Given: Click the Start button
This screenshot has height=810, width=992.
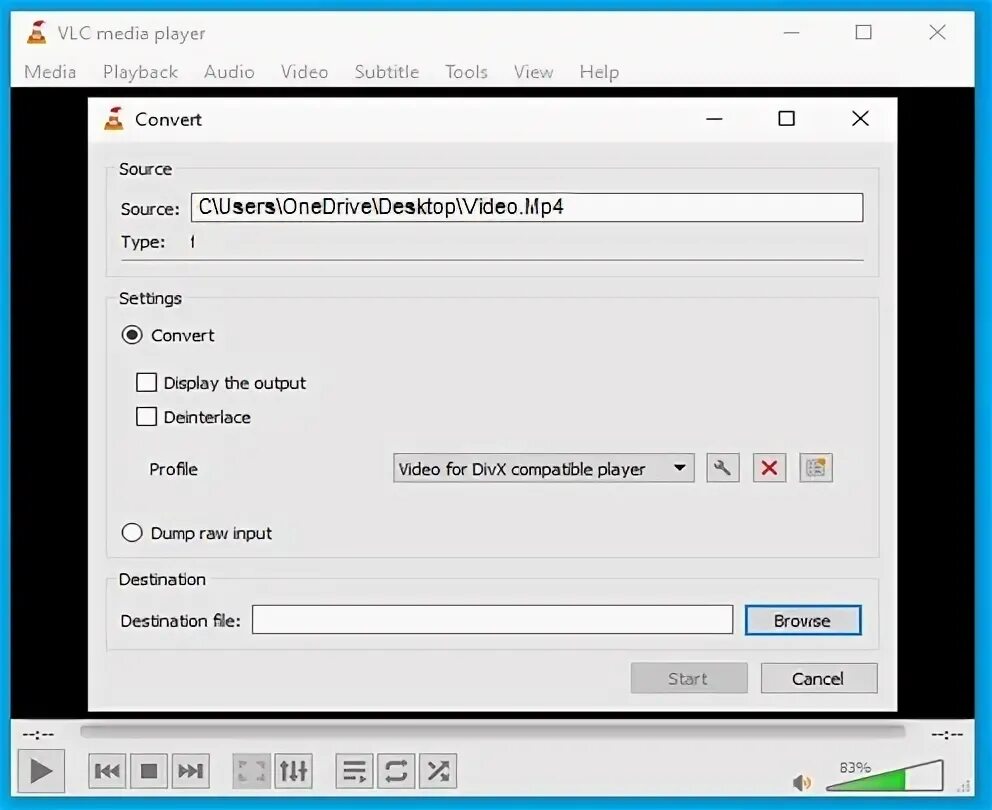Looking at the screenshot, I should pos(689,678).
